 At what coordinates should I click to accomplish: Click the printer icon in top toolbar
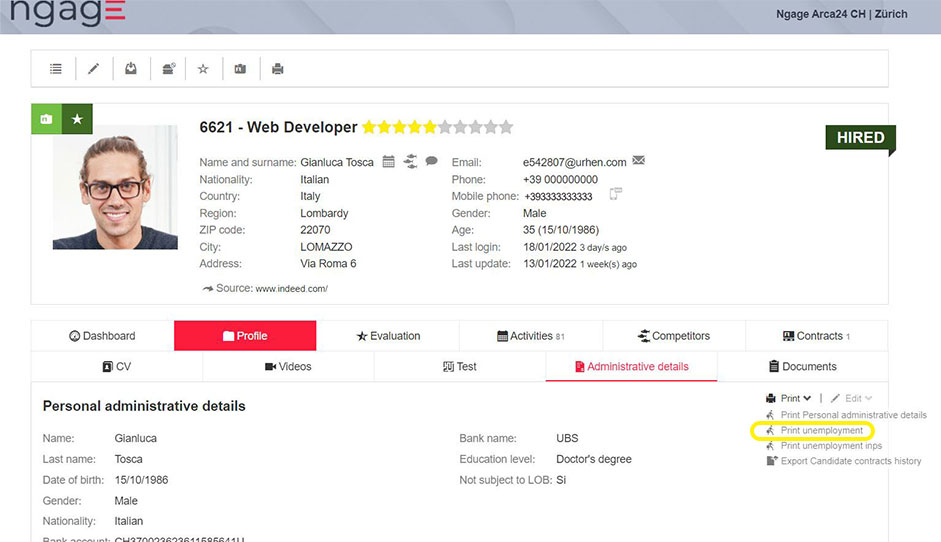pyautogui.click(x=278, y=69)
